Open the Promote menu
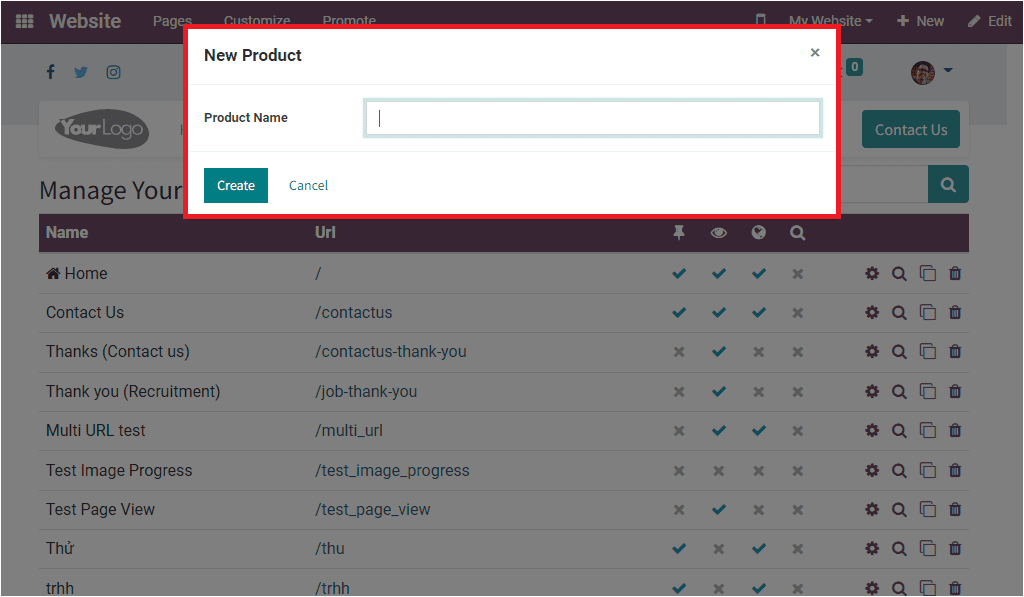Screen dimensions: 1024x597 [349, 20]
